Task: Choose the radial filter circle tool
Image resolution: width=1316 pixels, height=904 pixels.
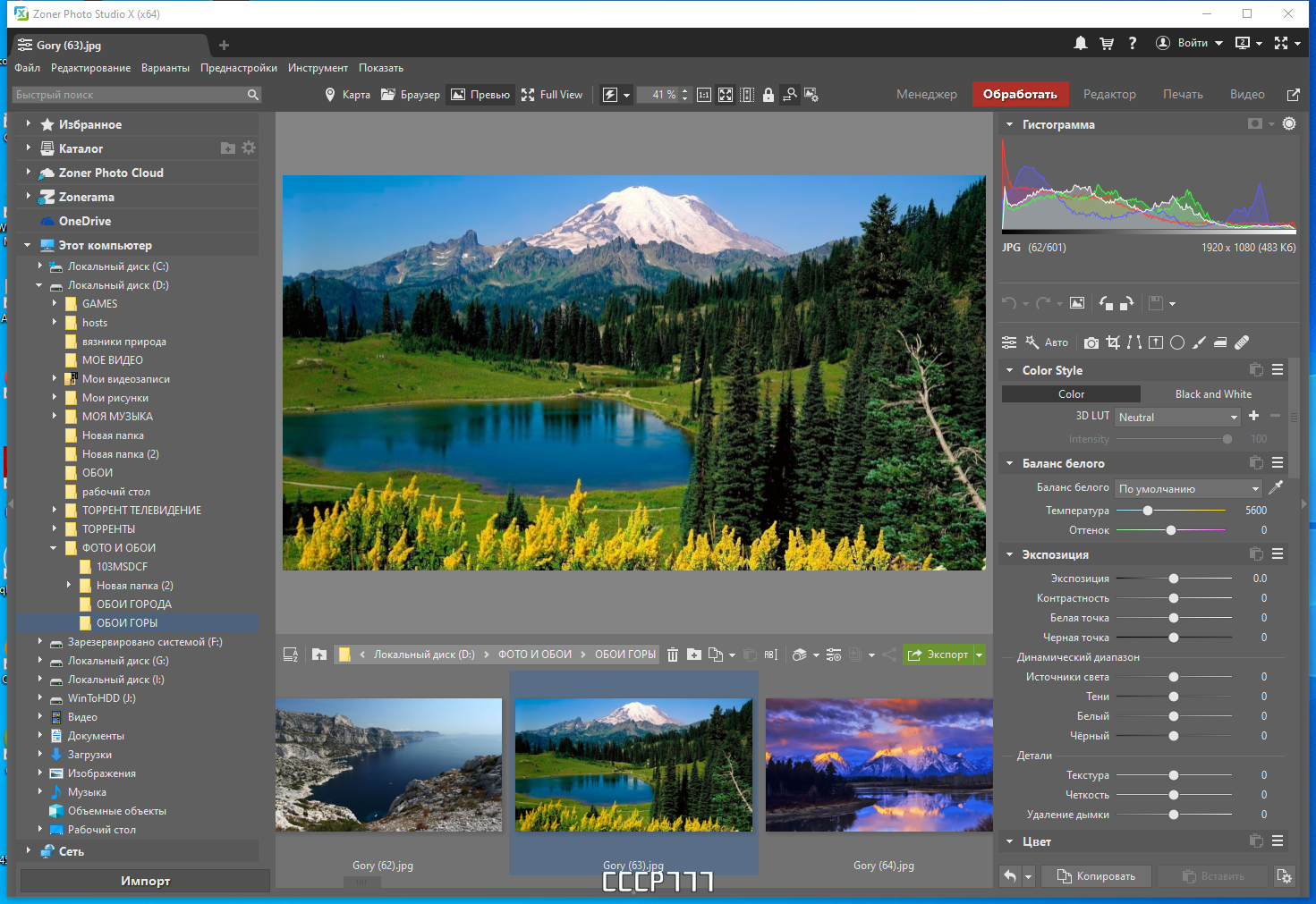Action: 1177,342
